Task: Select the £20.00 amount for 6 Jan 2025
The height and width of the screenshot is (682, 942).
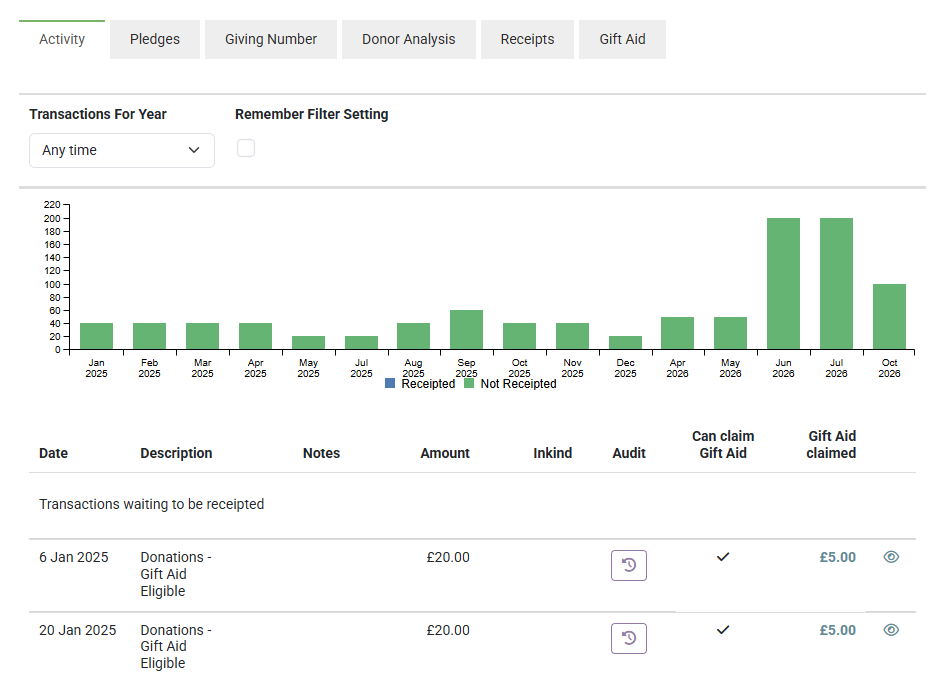Action: (x=448, y=557)
